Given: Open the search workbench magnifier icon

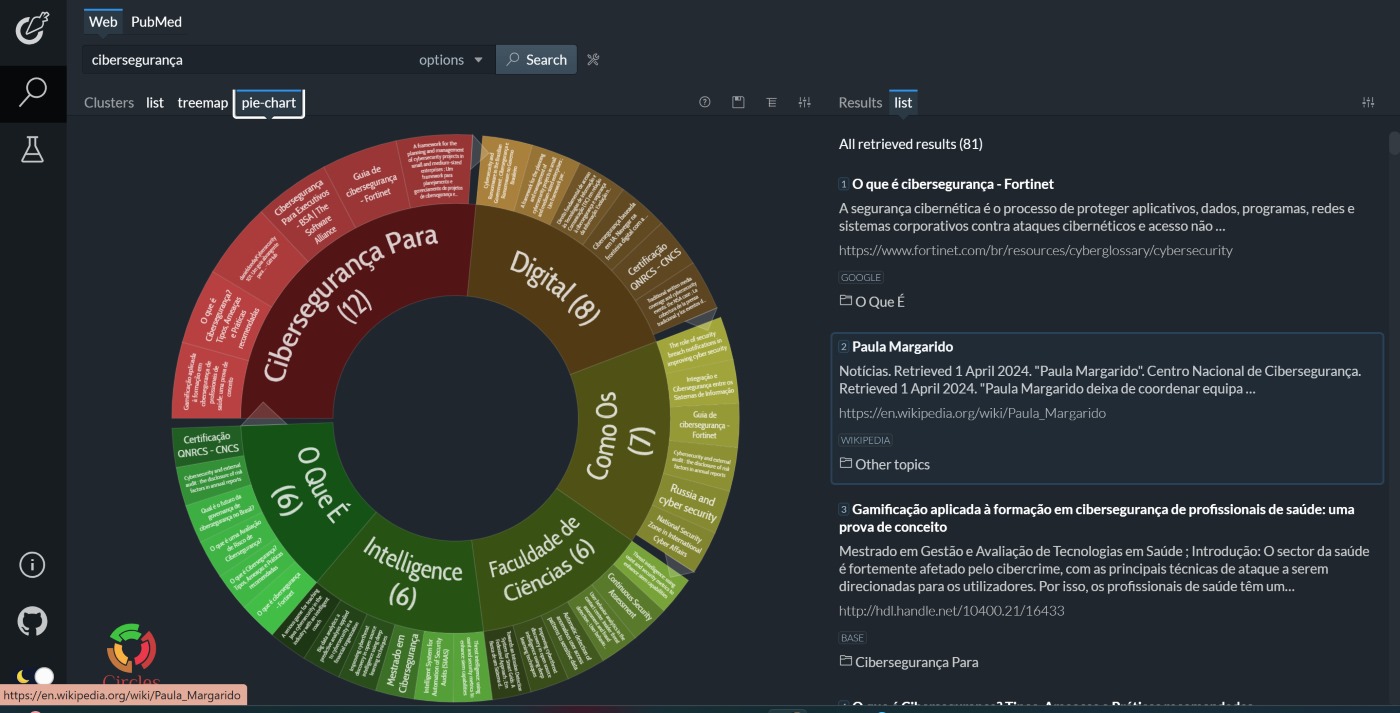Looking at the screenshot, I should click(32, 92).
